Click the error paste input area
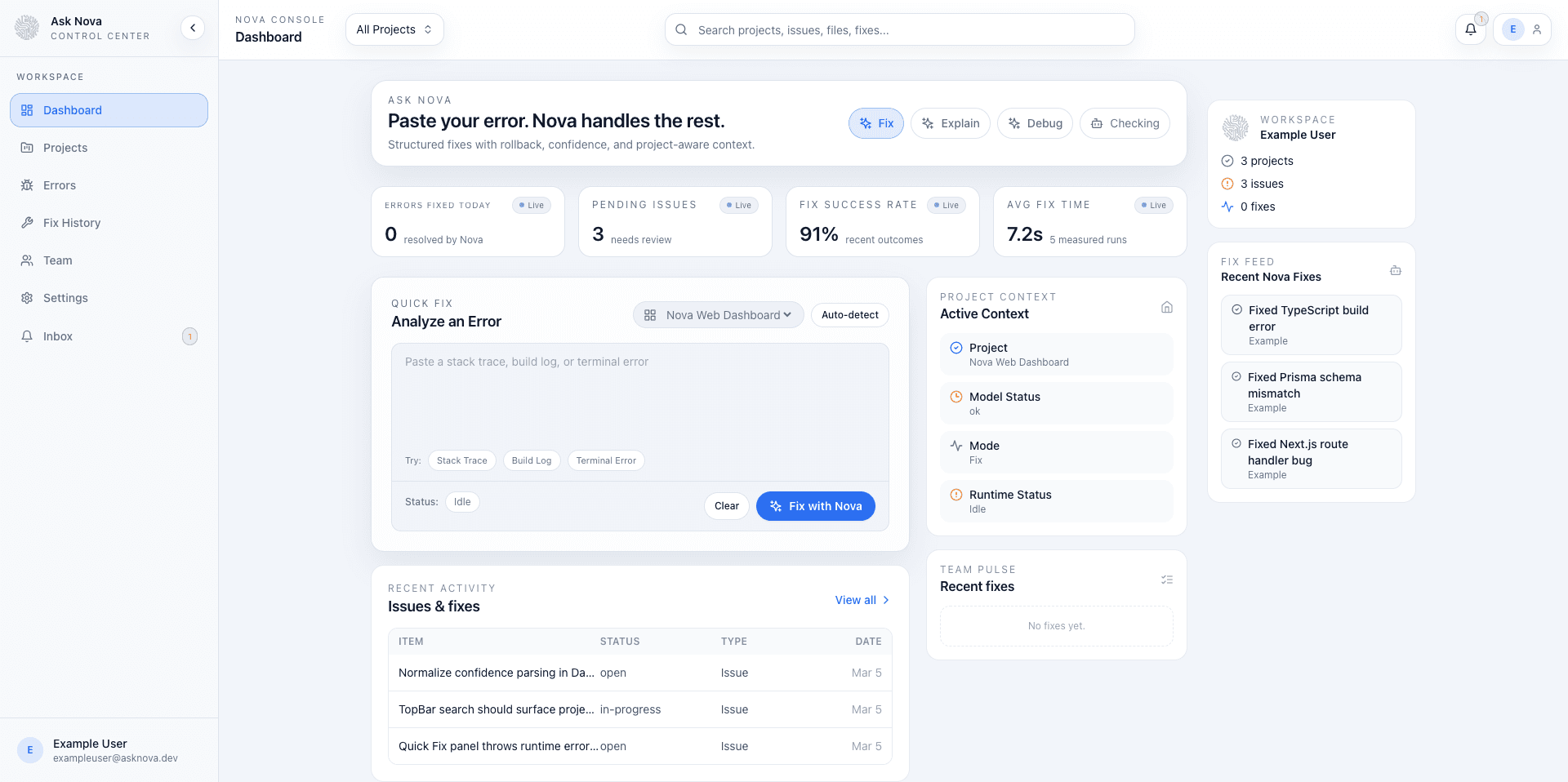The height and width of the screenshot is (782, 1568). (639, 400)
